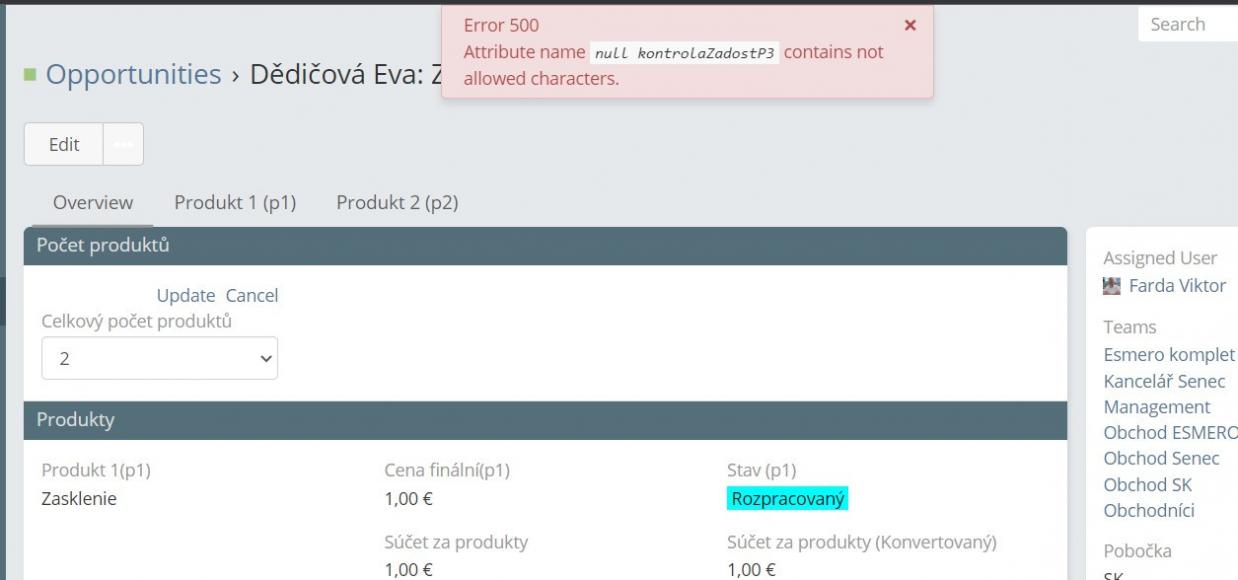Open the Obchod Senec team

[1161, 459]
